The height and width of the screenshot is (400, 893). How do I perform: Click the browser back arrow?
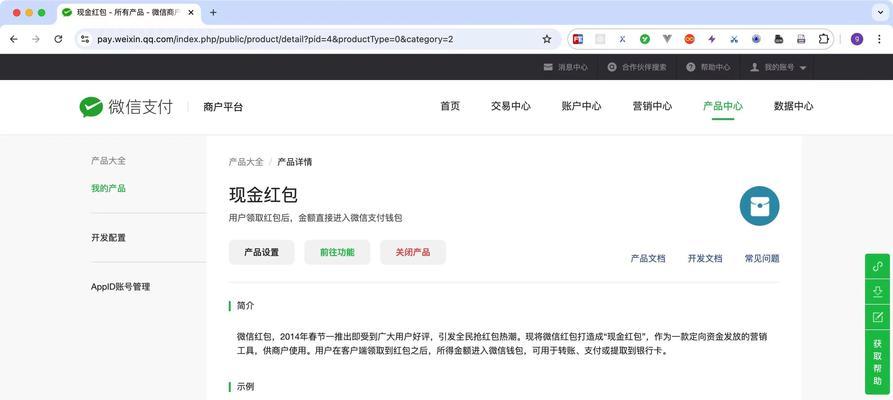[x=14, y=39]
